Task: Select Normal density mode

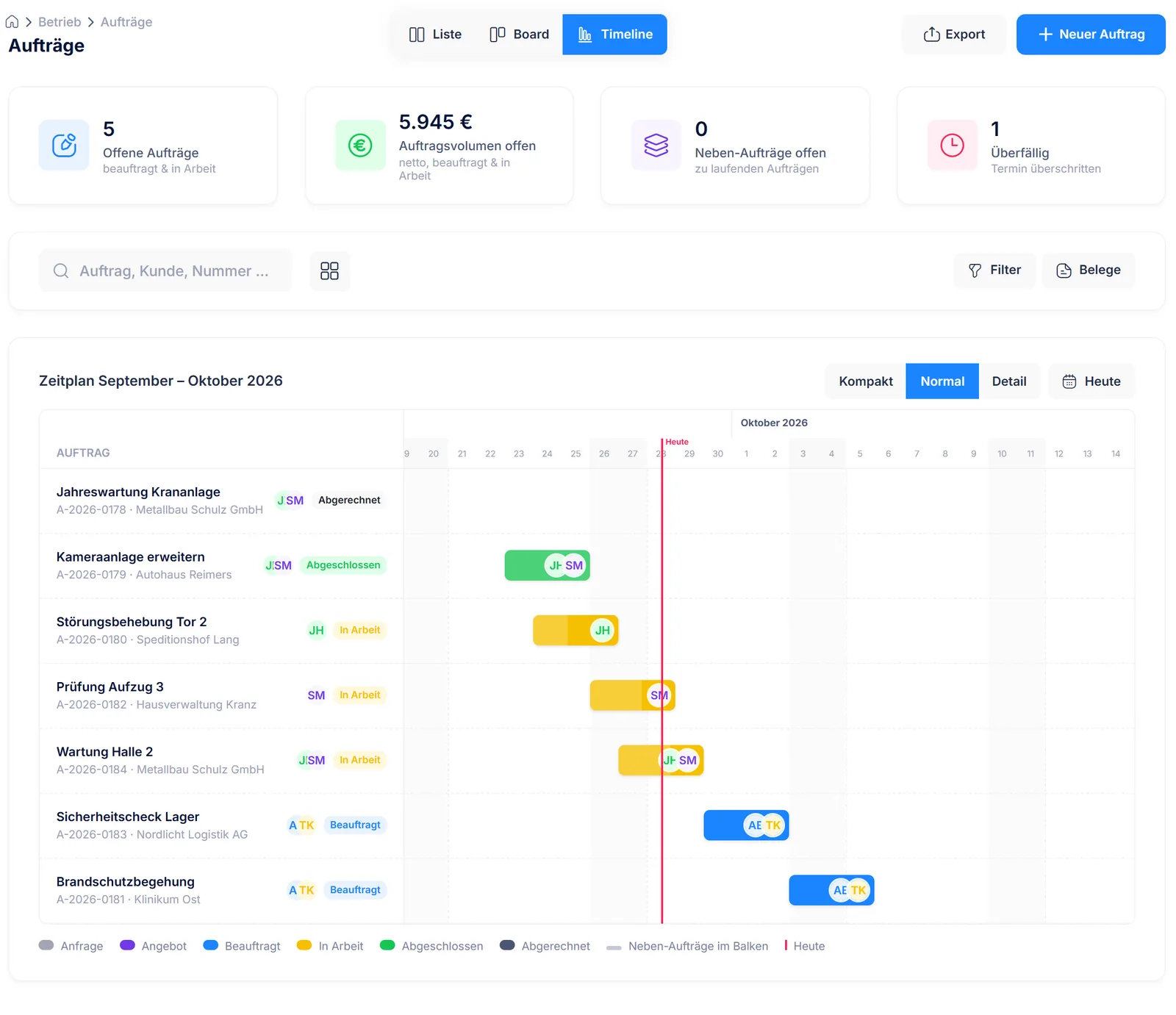Action: (942, 381)
